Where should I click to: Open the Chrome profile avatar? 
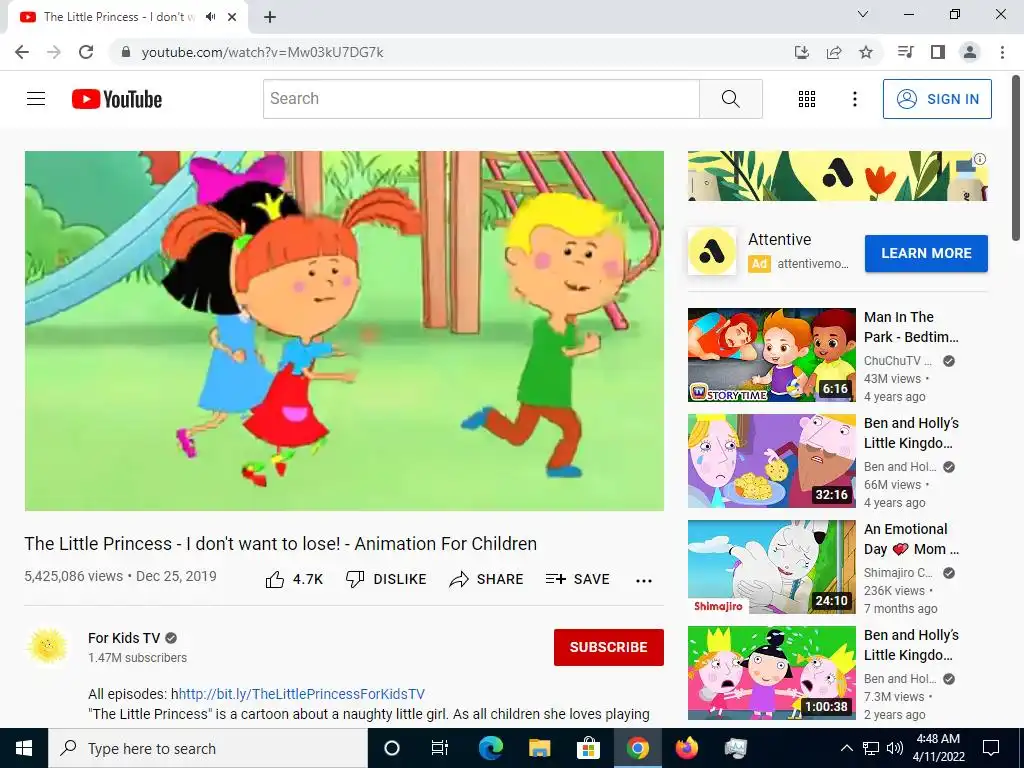[x=970, y=52]
